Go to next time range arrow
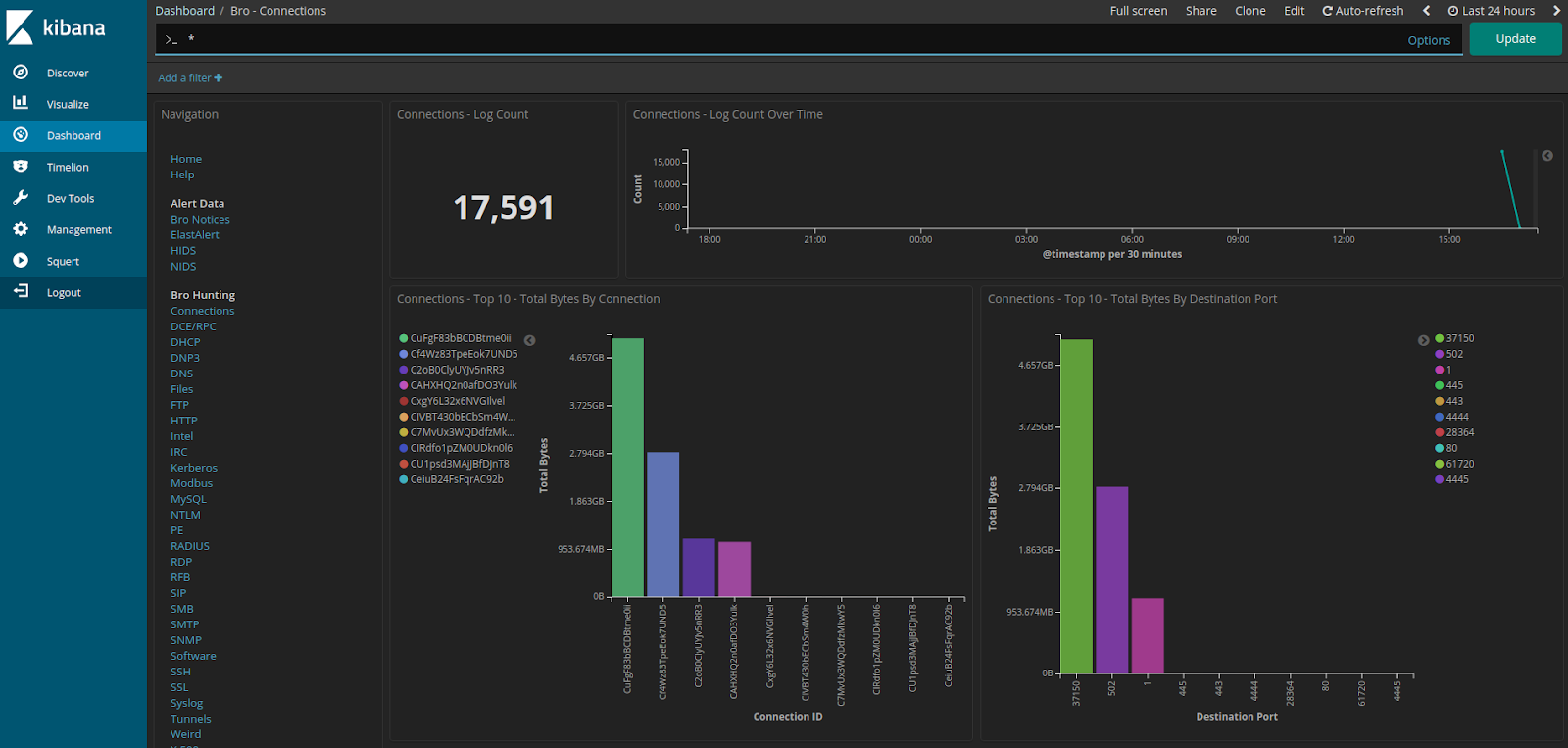Viewport: 1568px width, 748px height. point(1556,11)
